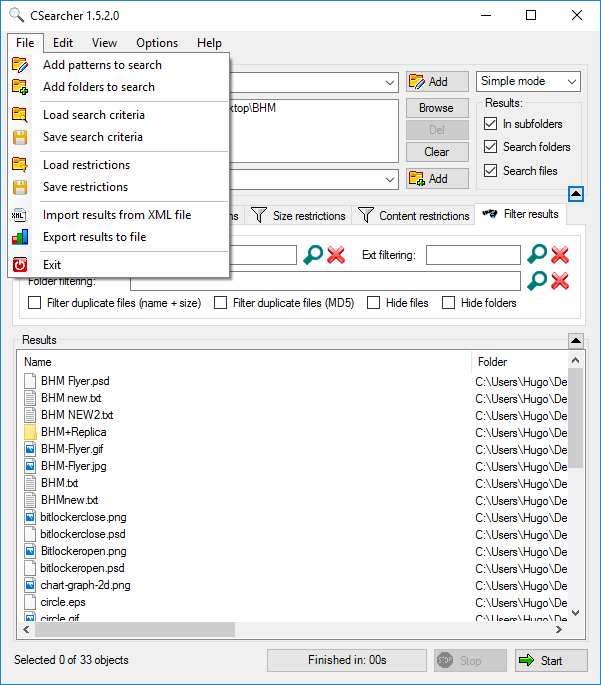Choose Load search criteria menu entry

click(119, 114)
